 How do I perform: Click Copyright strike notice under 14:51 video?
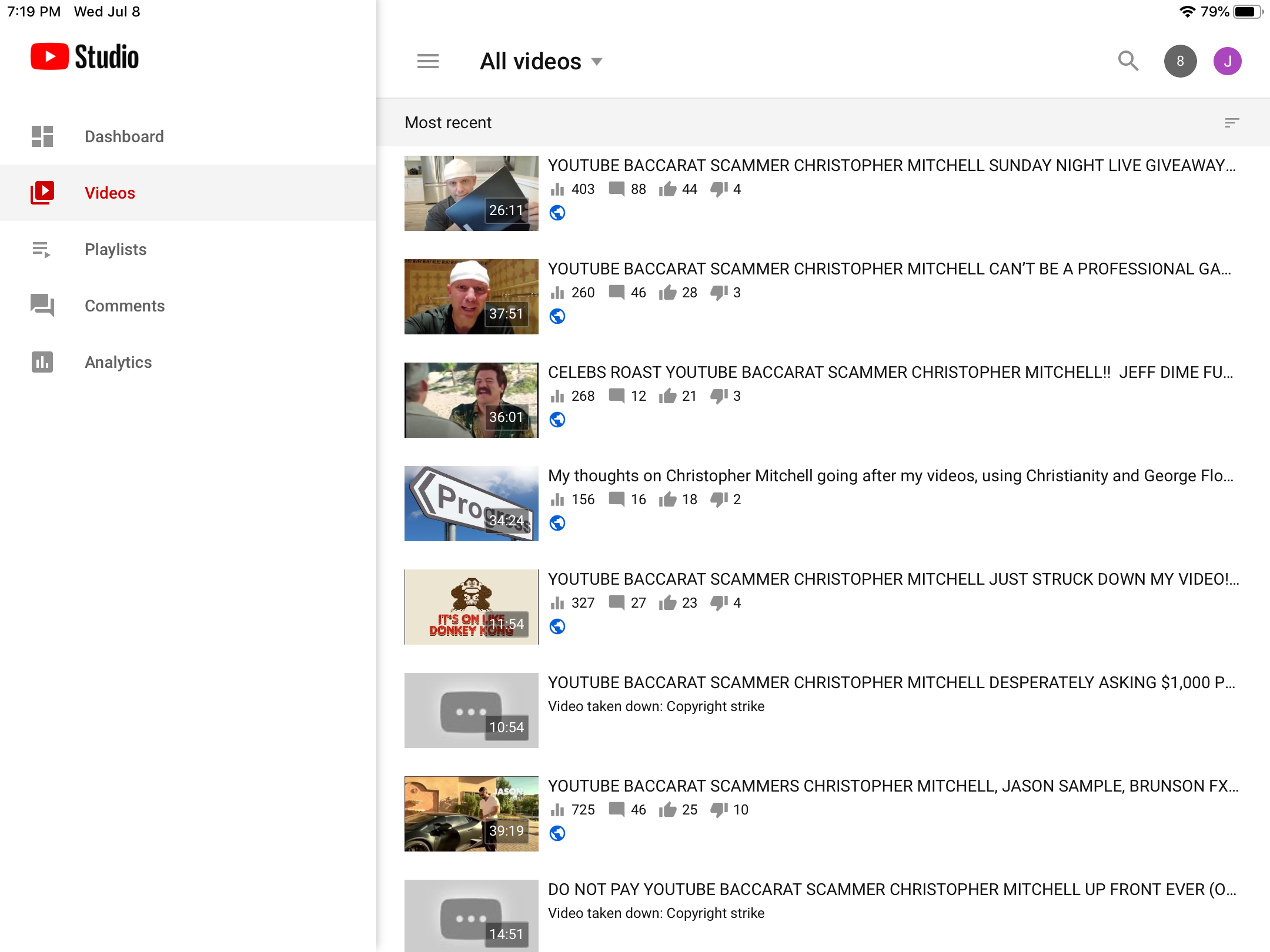click(x=656, y=913)
